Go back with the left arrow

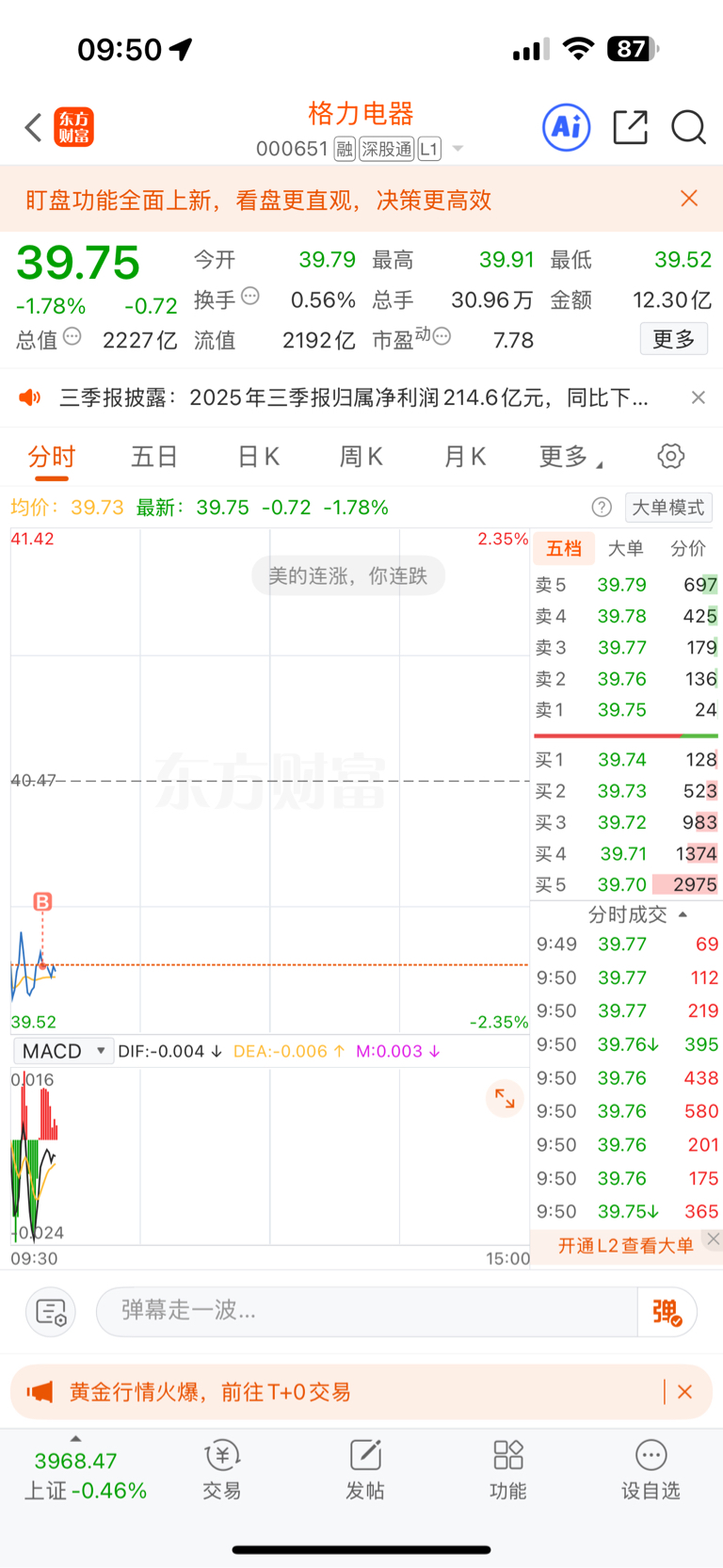click(33, 127)
